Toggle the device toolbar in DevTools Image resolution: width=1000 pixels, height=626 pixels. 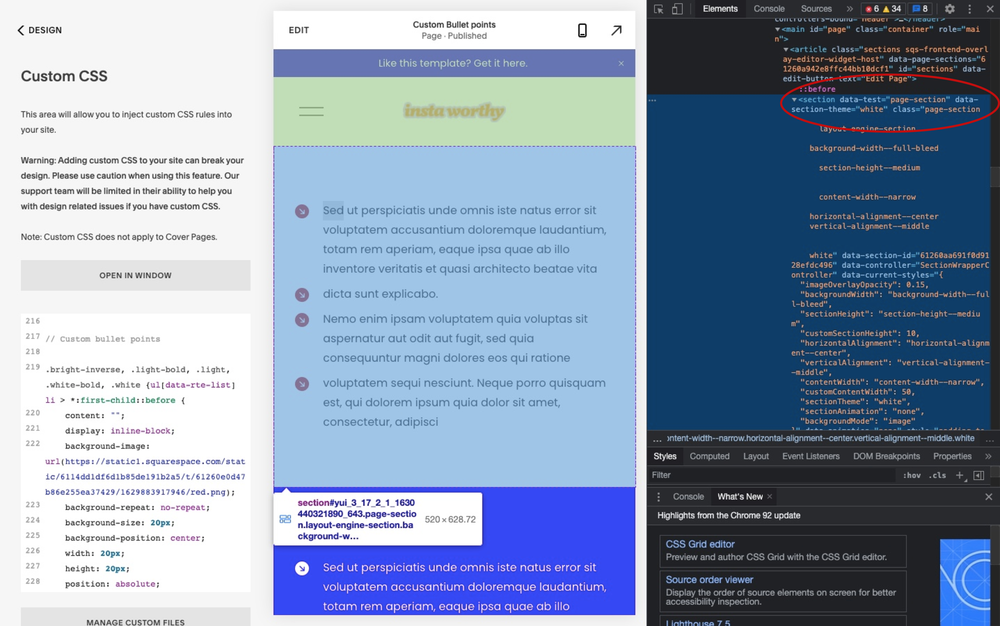(678, 8)
